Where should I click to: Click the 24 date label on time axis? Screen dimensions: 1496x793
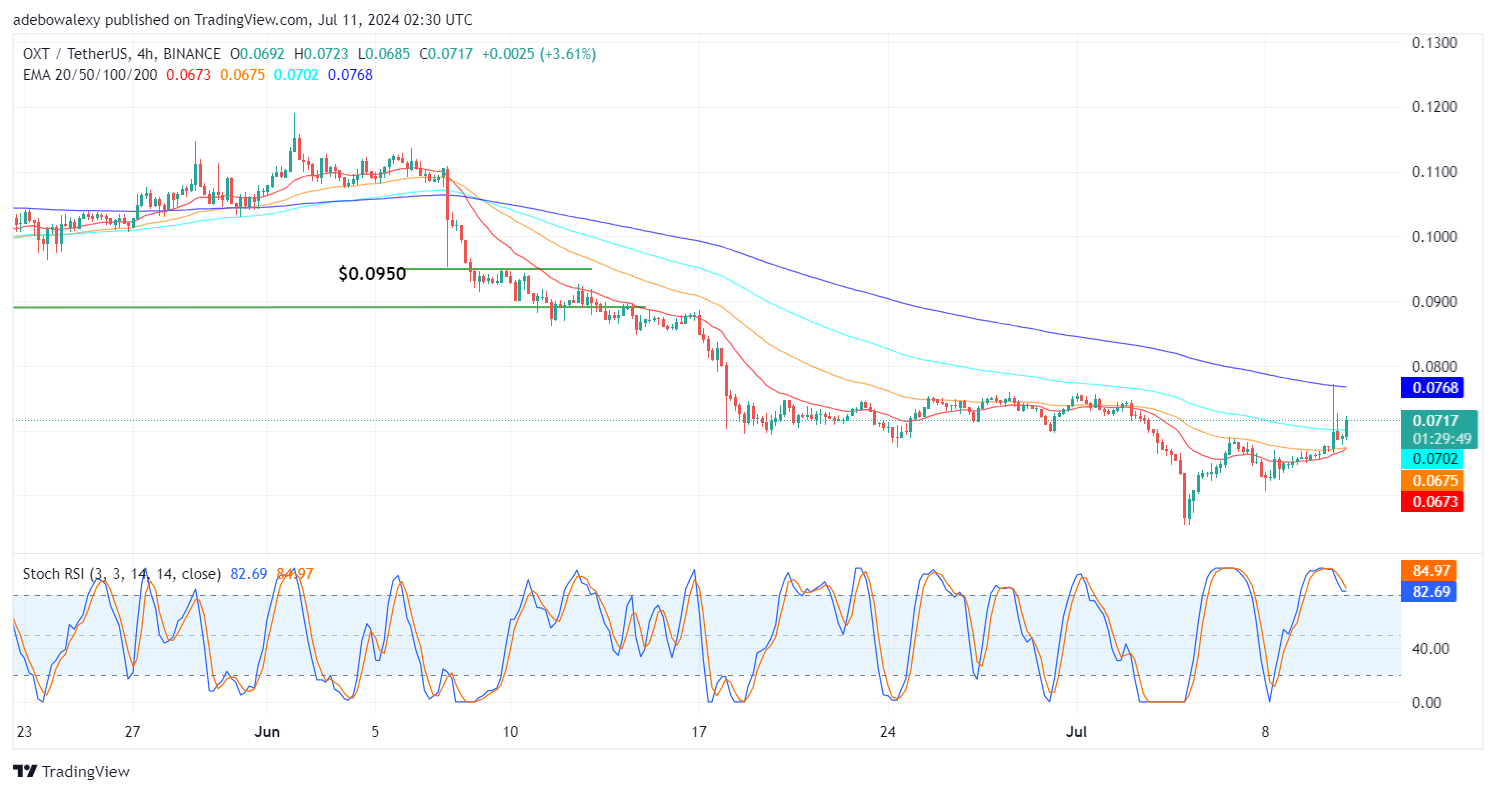889,731
